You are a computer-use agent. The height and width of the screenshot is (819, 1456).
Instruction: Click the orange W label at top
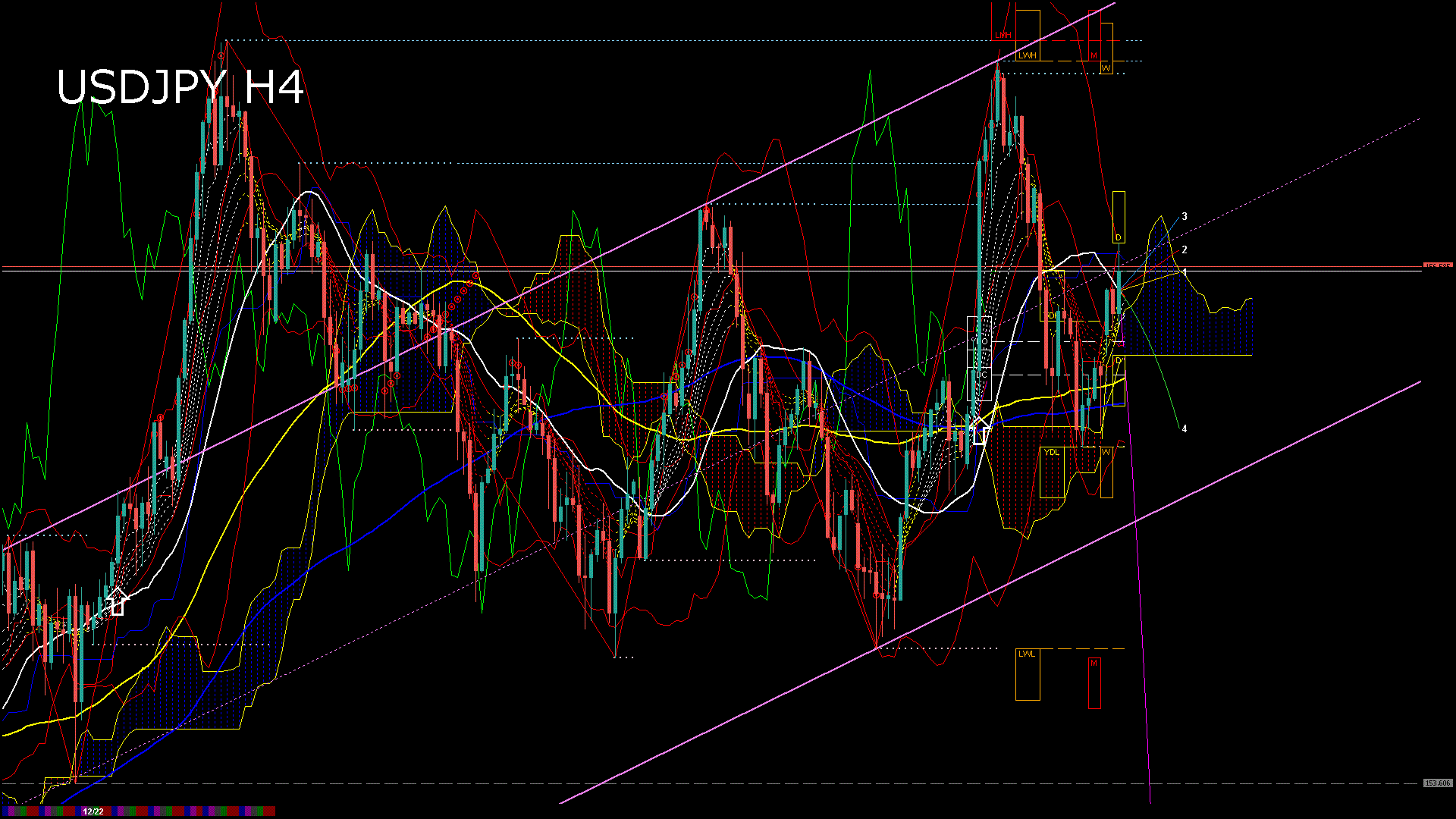click(1106, 68)
